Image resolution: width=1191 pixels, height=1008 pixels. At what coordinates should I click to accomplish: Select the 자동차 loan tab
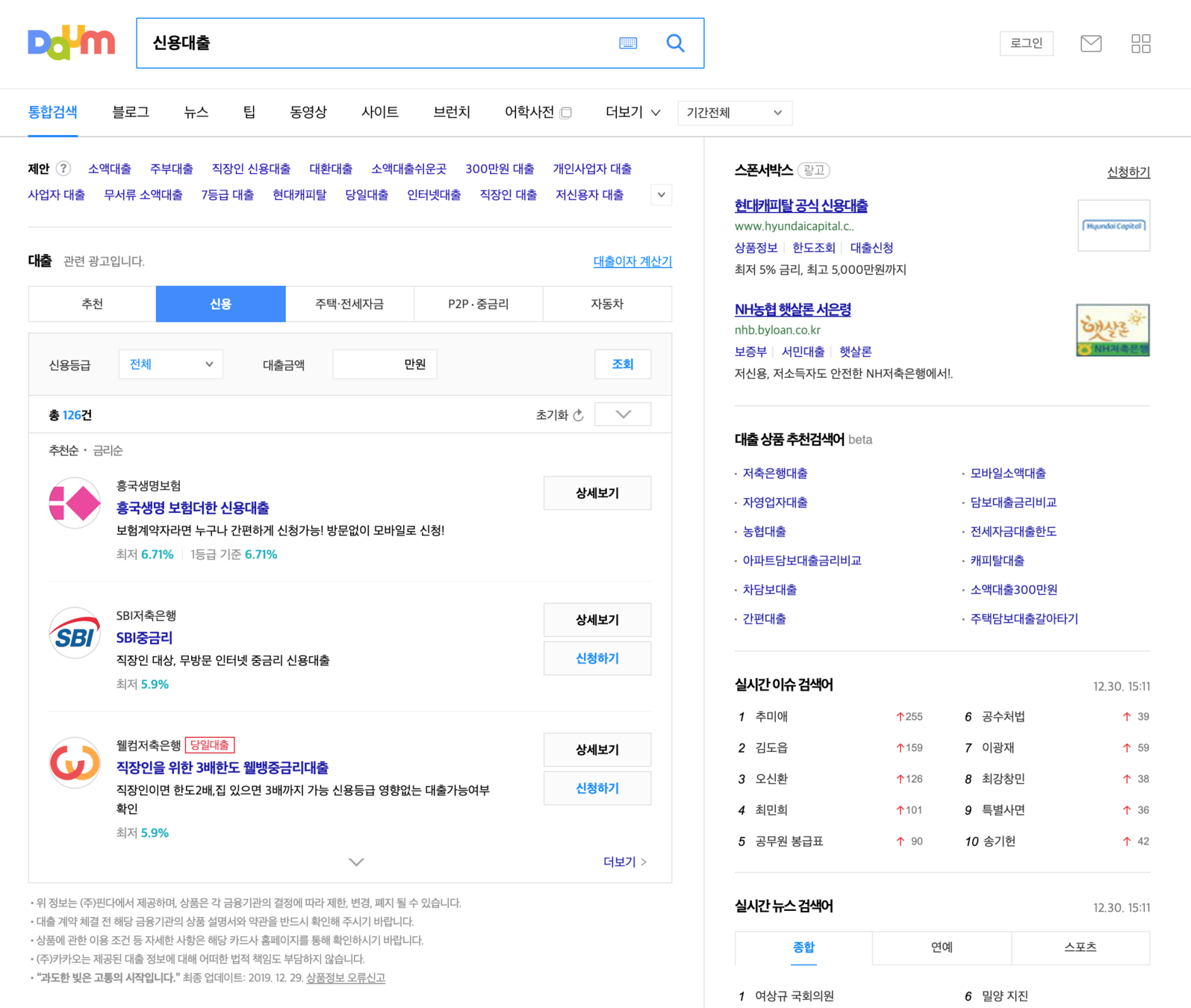coord(607,304)
